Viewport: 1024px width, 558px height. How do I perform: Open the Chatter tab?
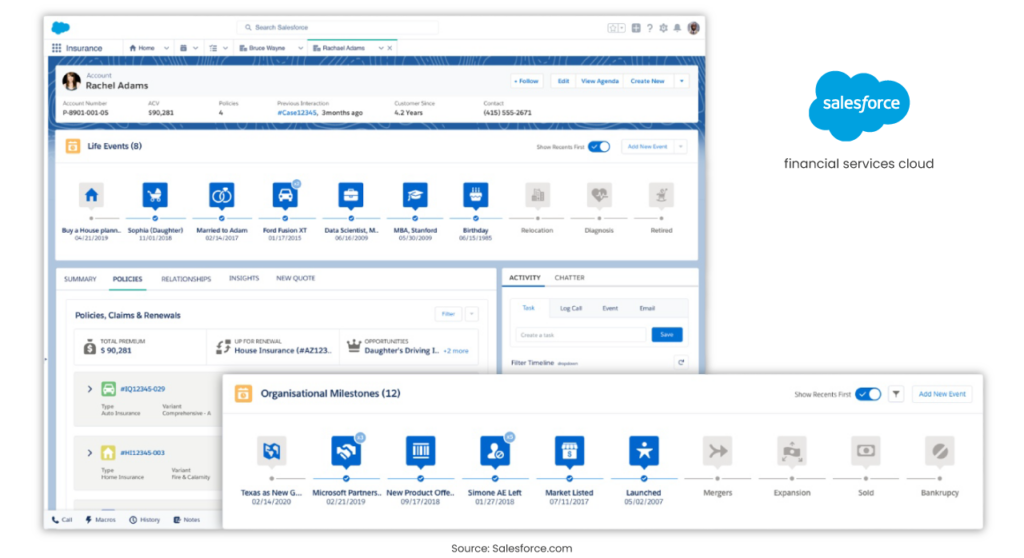pyautogui.click(x=569, y=278)
